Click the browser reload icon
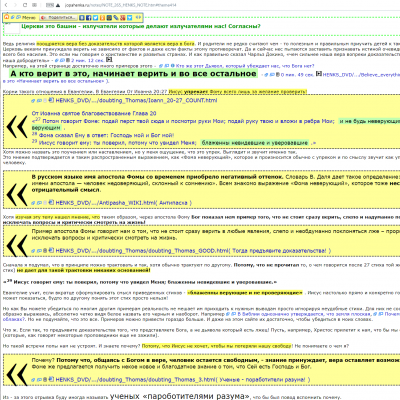Viewport: 400px width, 400px height. tap(25, 5)
